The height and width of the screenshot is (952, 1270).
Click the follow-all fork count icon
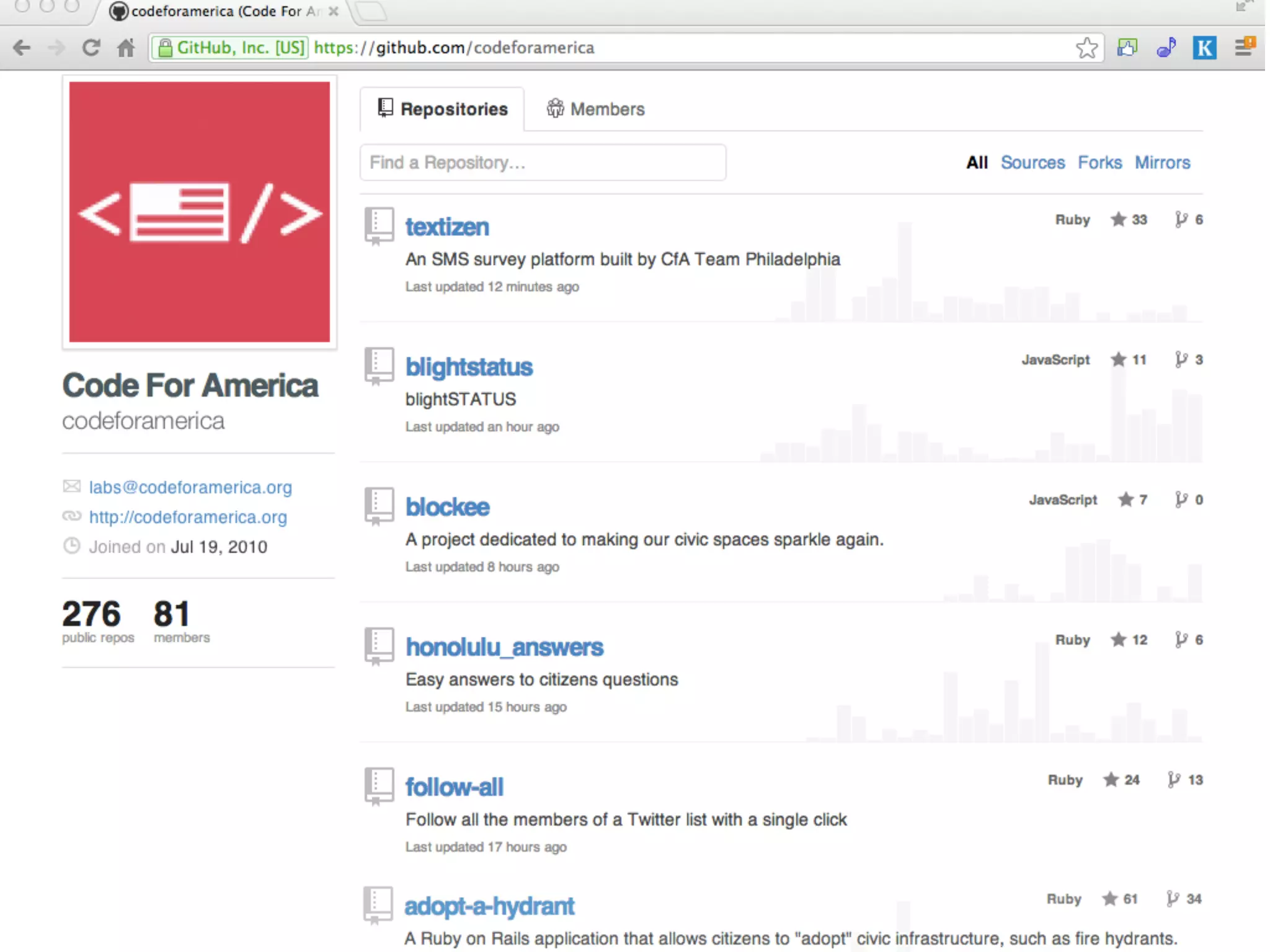pos(1173,780)
